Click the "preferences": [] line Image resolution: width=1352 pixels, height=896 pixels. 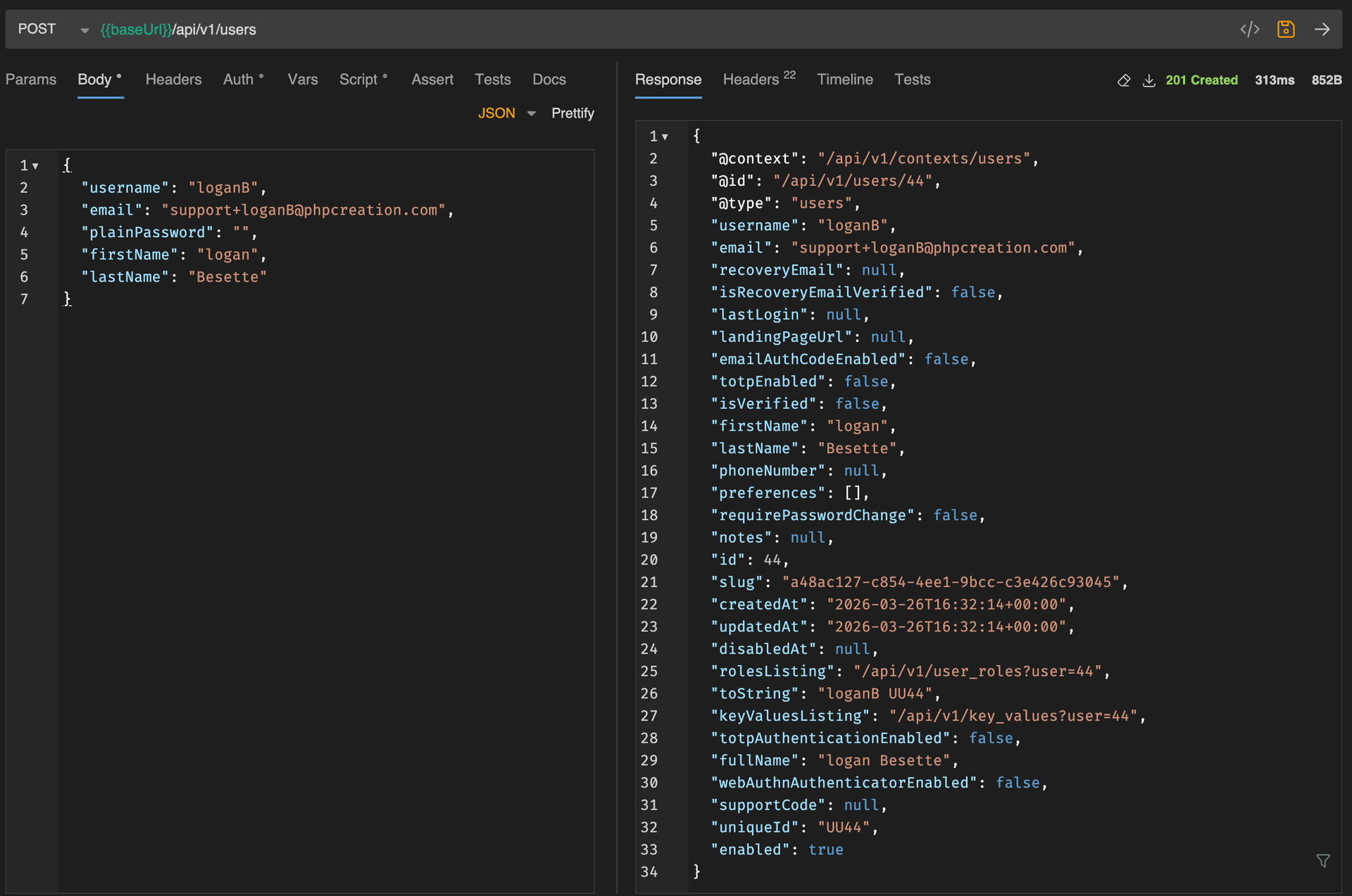coord(790,493)
